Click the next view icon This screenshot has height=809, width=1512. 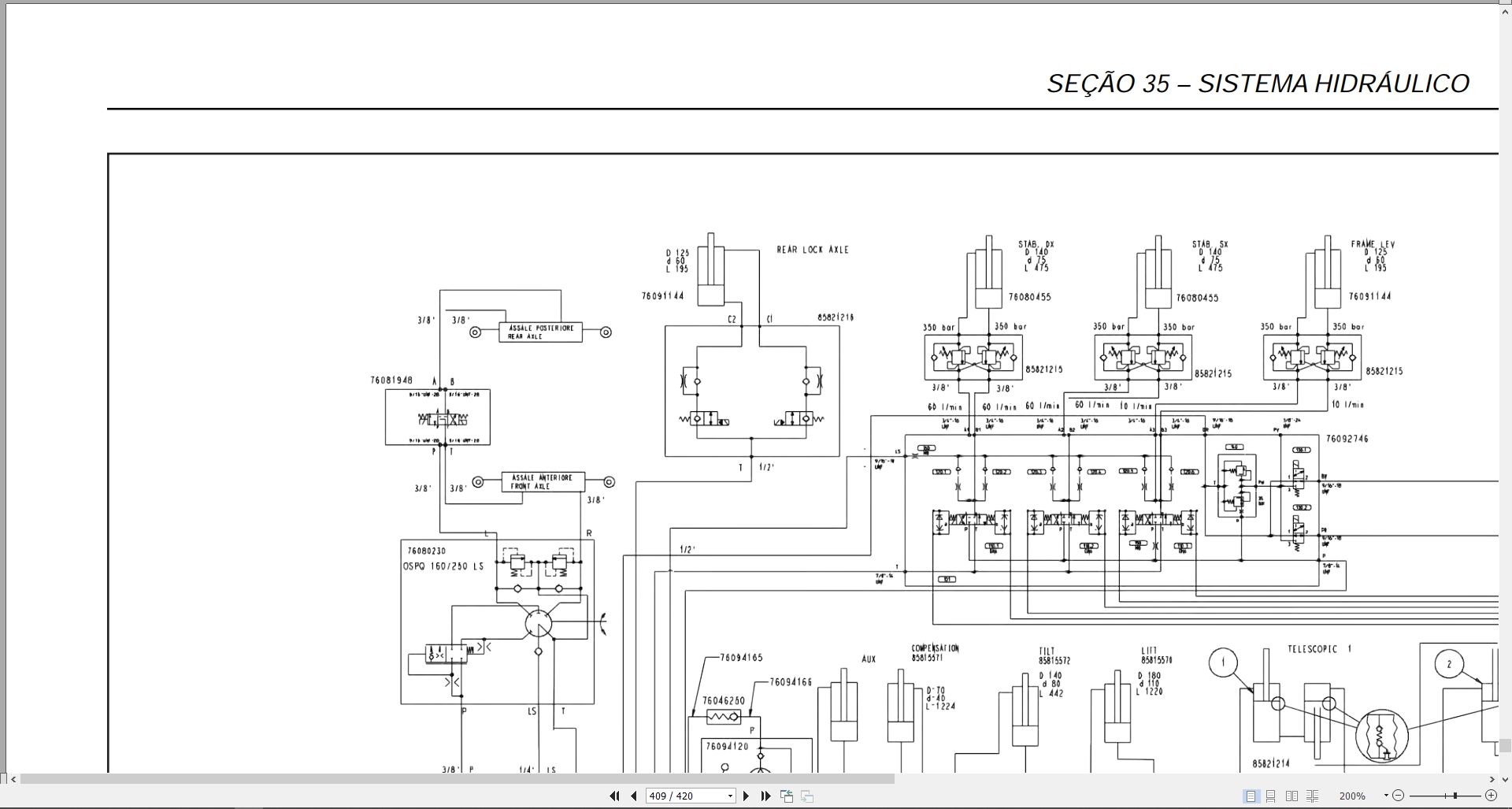pos(806,796)
